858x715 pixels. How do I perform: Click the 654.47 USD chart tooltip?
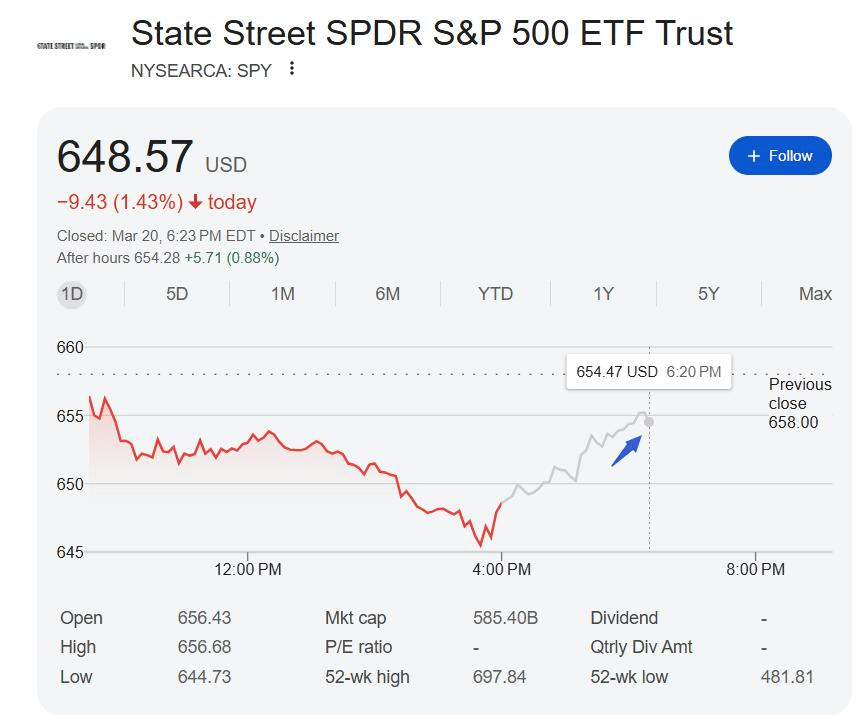[648, 371]
